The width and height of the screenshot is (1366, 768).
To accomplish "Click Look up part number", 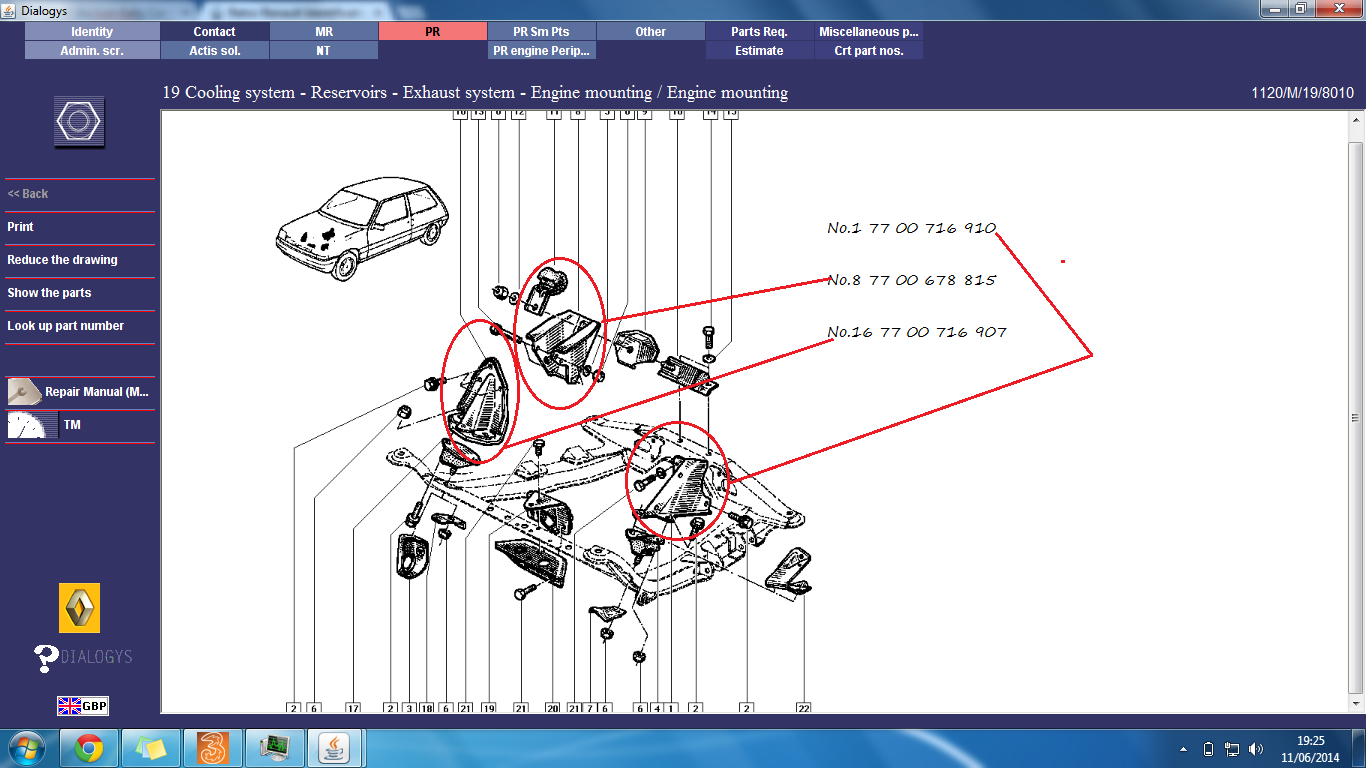I will (66, 326).
